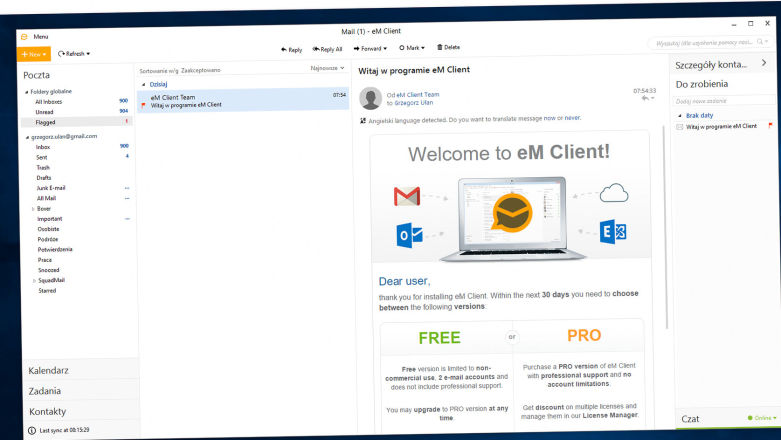Screen dimensions: 781x440
Task: Click the search input field
Action: [702, 43]
